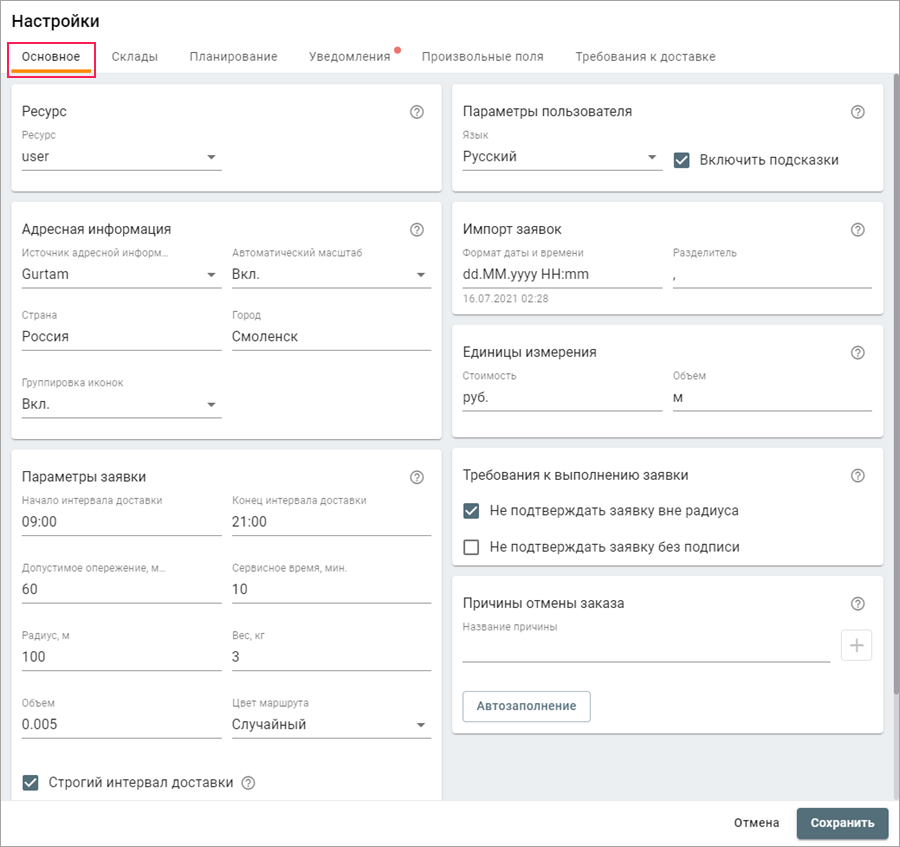900x847 pixels.
Task: Click help icon in Адресная информация section
Action: pyautogui.click(x=417, y=230)
